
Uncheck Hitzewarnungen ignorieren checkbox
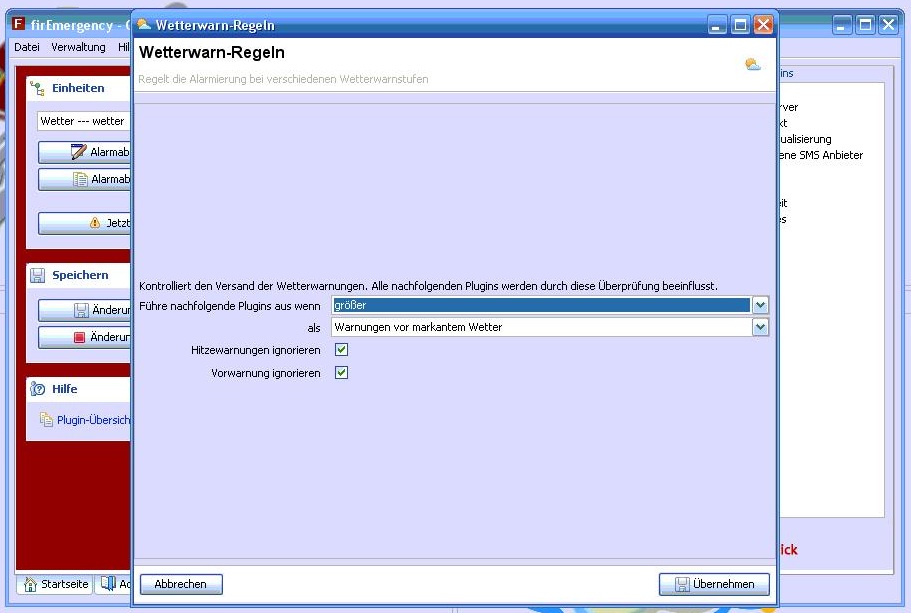click(x=341, y=350)
